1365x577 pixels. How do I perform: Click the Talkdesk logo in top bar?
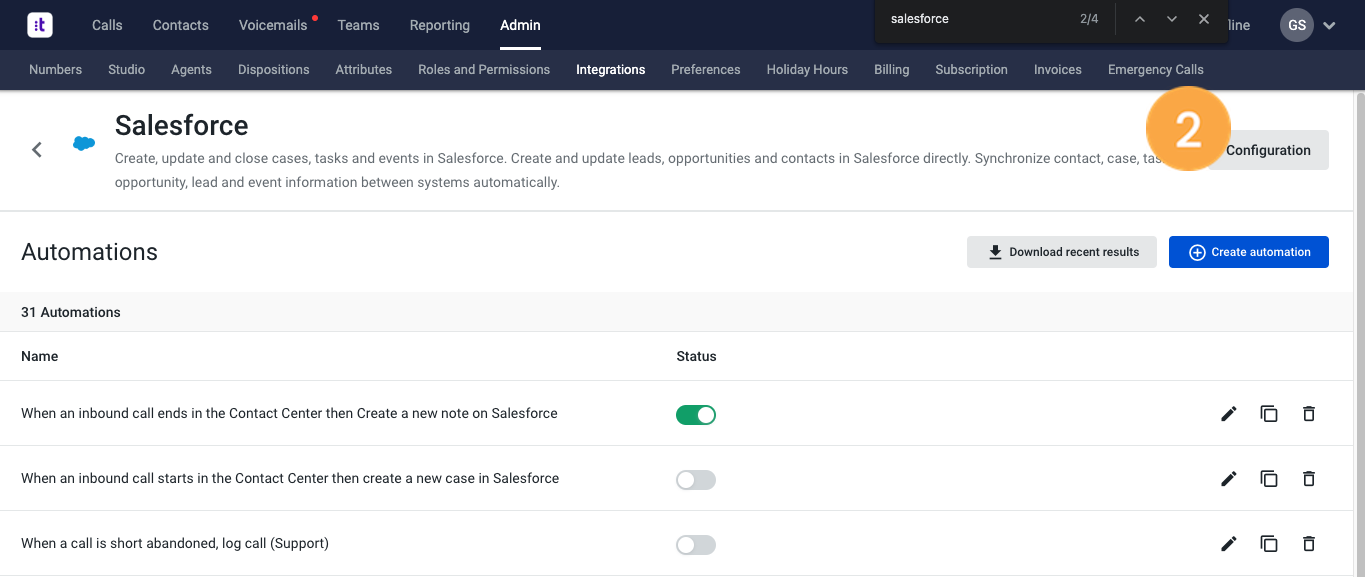(x=40, y=25)
